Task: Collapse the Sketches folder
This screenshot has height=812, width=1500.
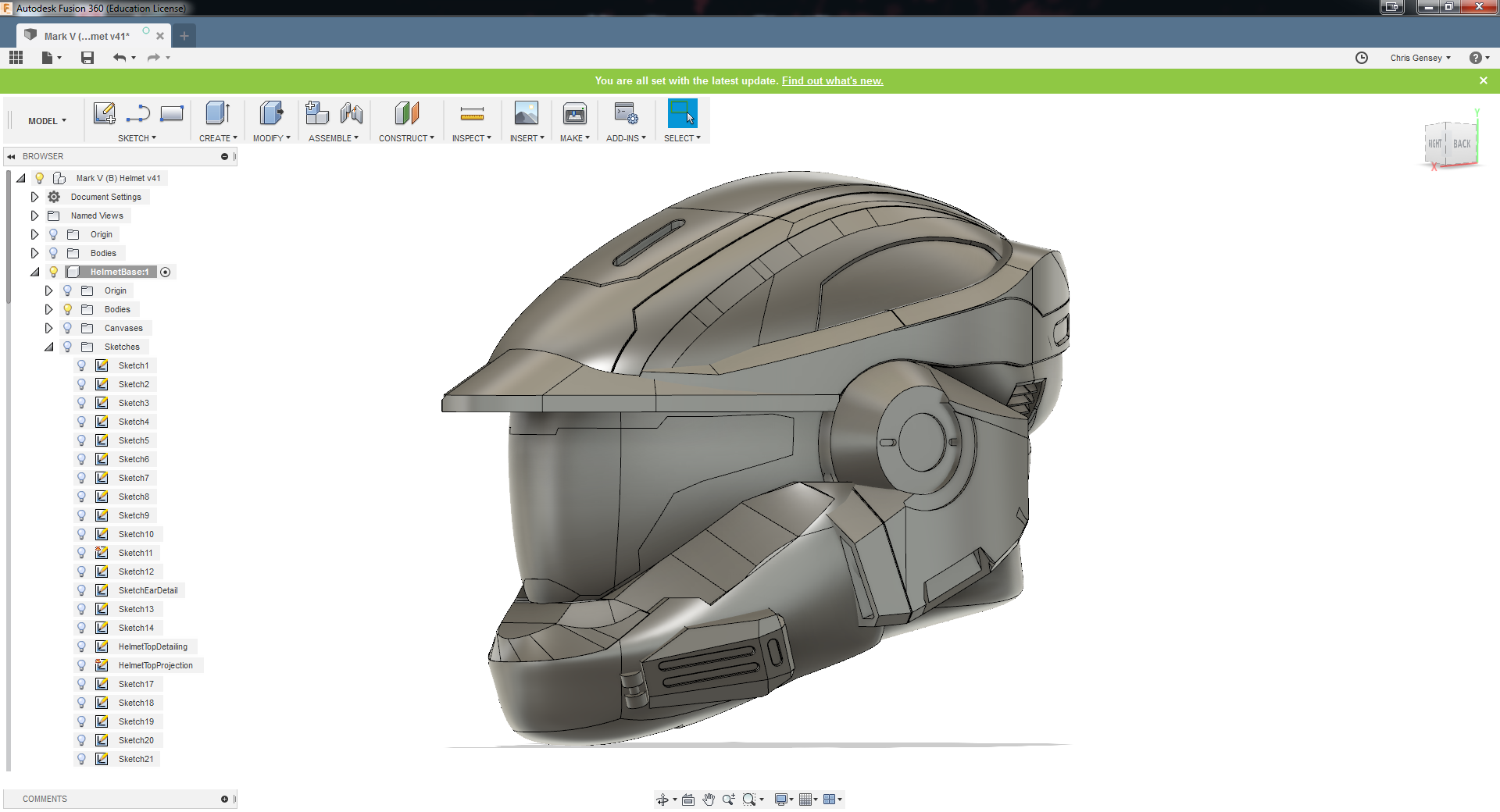Action: pyautogui.click(x=48, y=347)
